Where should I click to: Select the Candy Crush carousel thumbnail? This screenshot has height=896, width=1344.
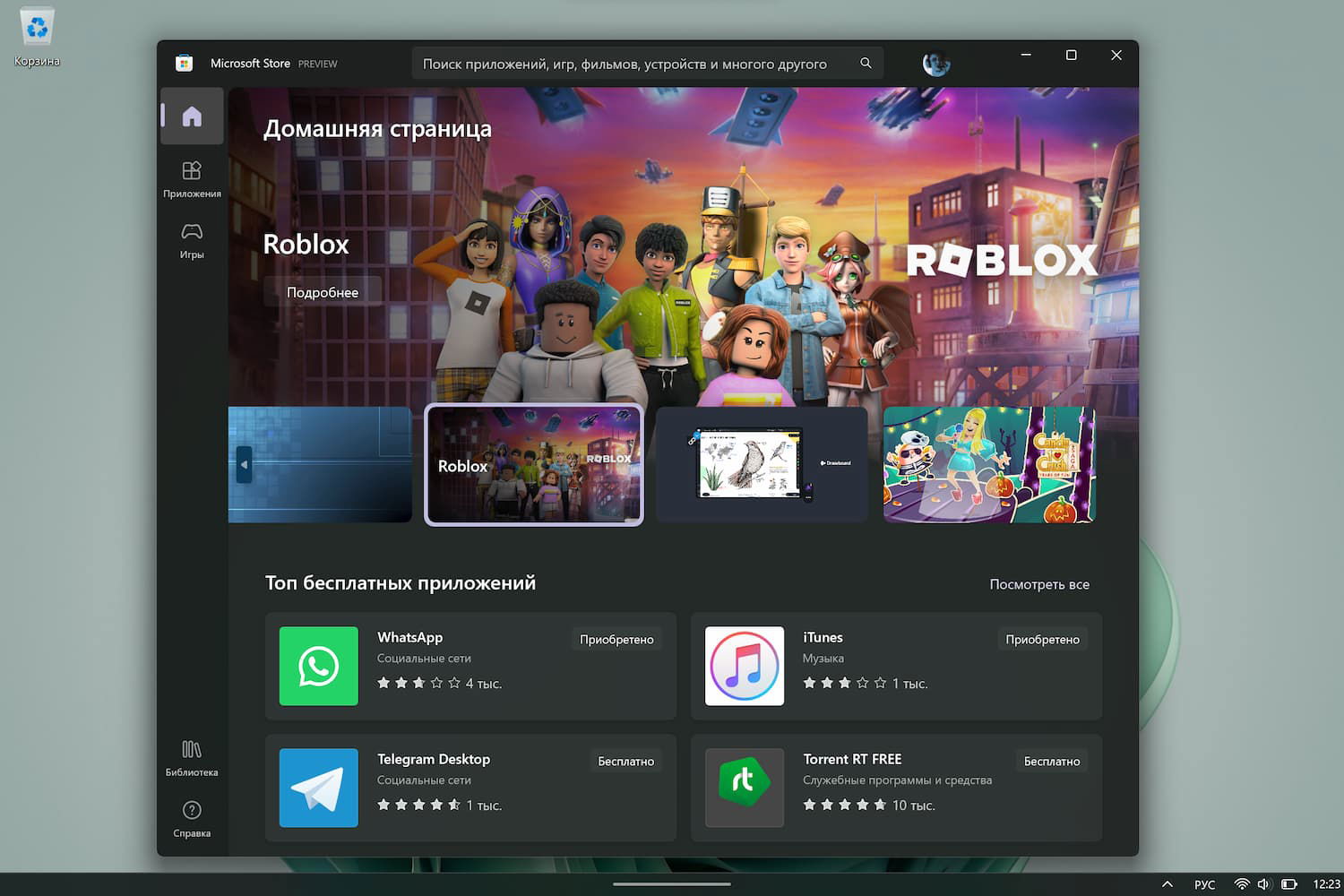989,464
